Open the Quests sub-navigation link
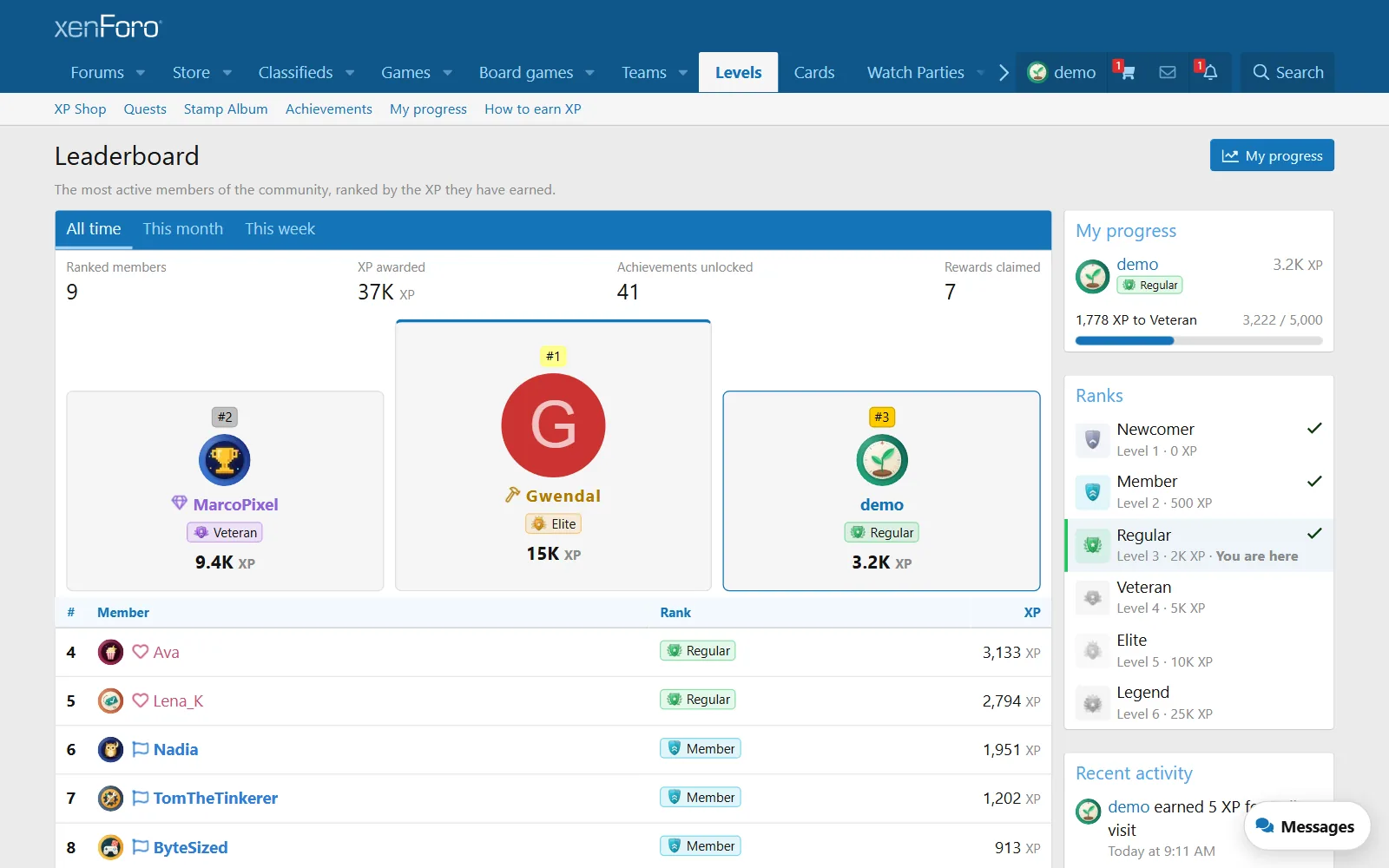The height and width of the screenshot is (868, 1389). tap(145, 109)
